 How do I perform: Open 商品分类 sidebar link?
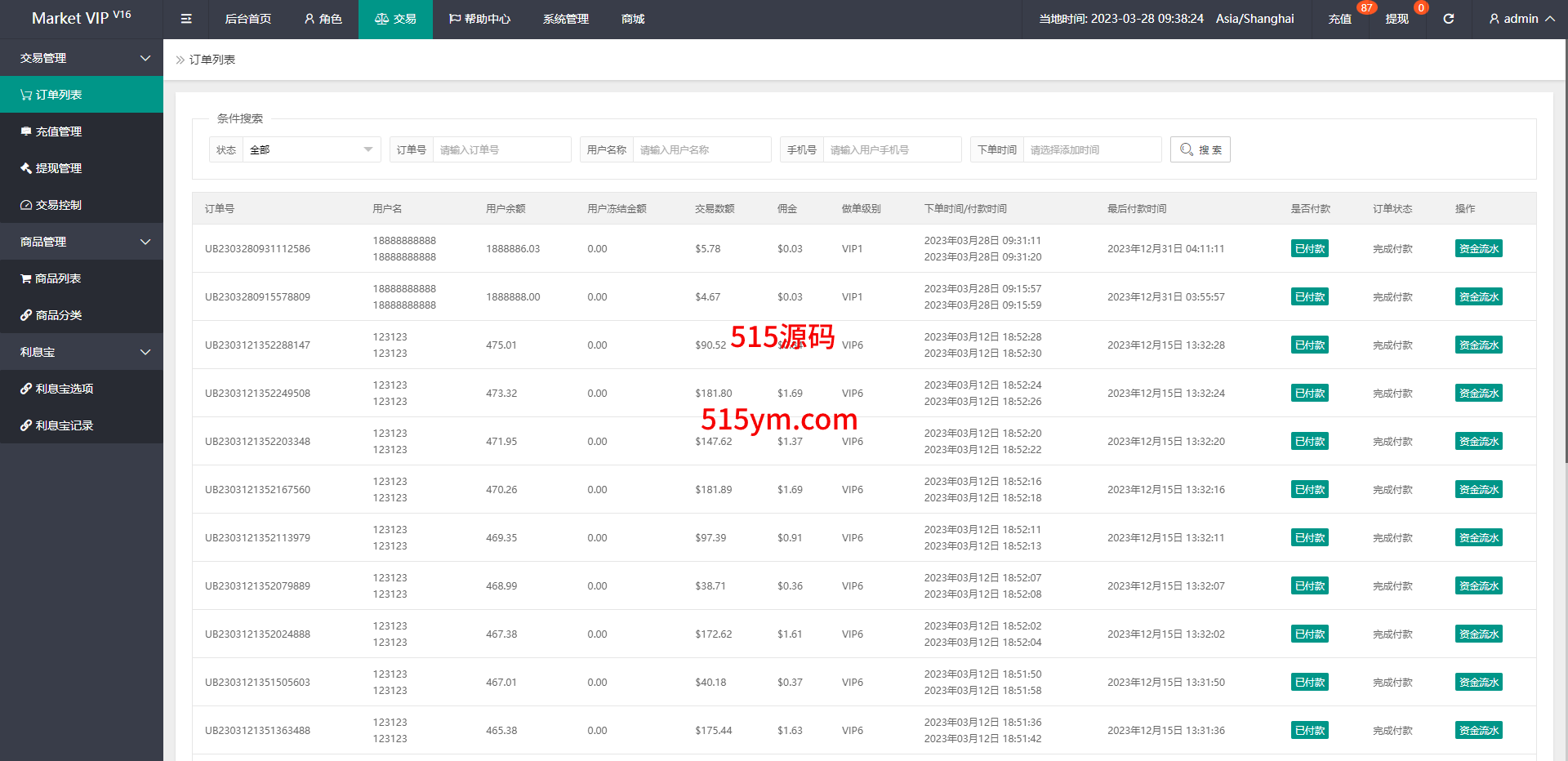pos(58,315)
